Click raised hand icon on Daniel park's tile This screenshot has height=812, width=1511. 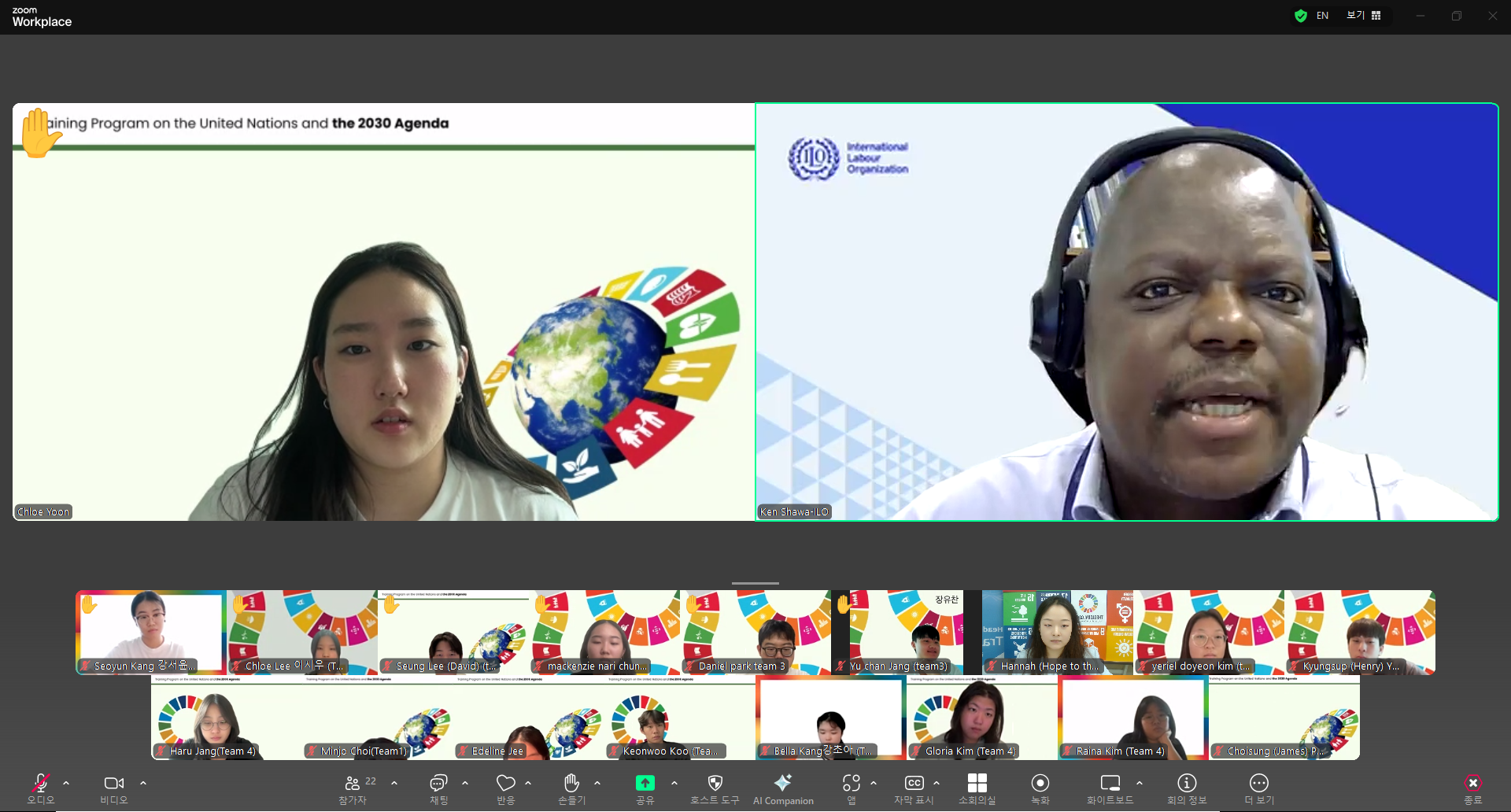pos(693,604)
